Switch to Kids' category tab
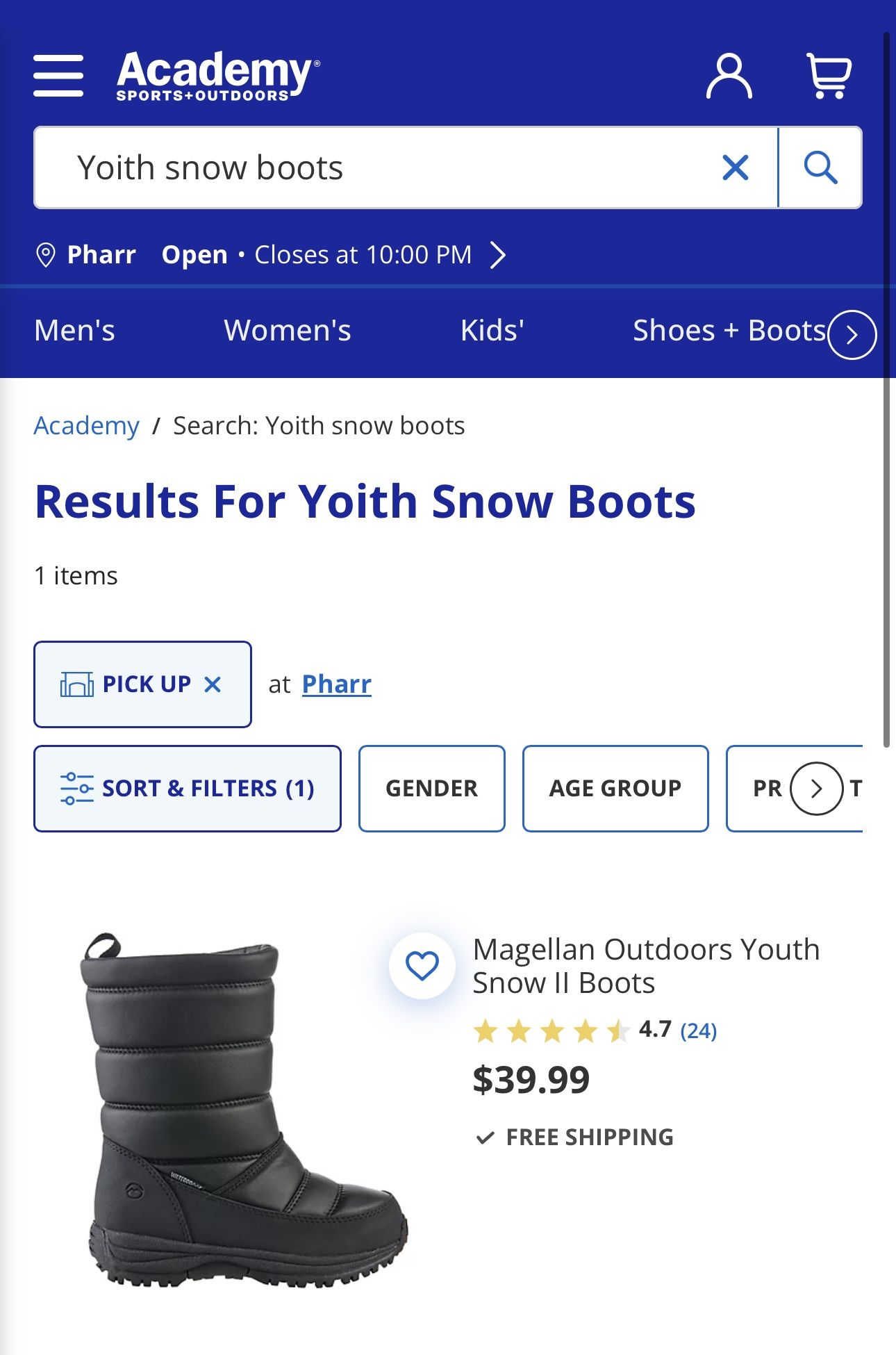This screenshot has height=1355, width=896. (x=492, y=331)
